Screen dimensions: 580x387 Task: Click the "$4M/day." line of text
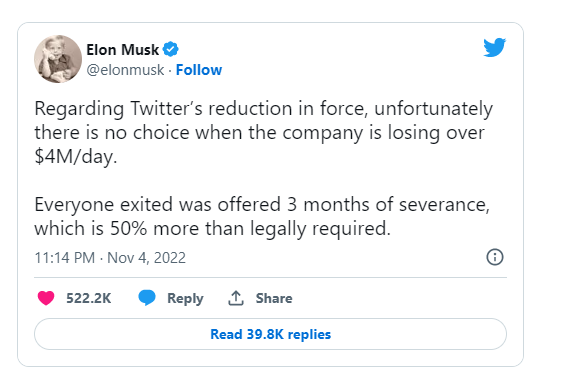click(76, 157)
